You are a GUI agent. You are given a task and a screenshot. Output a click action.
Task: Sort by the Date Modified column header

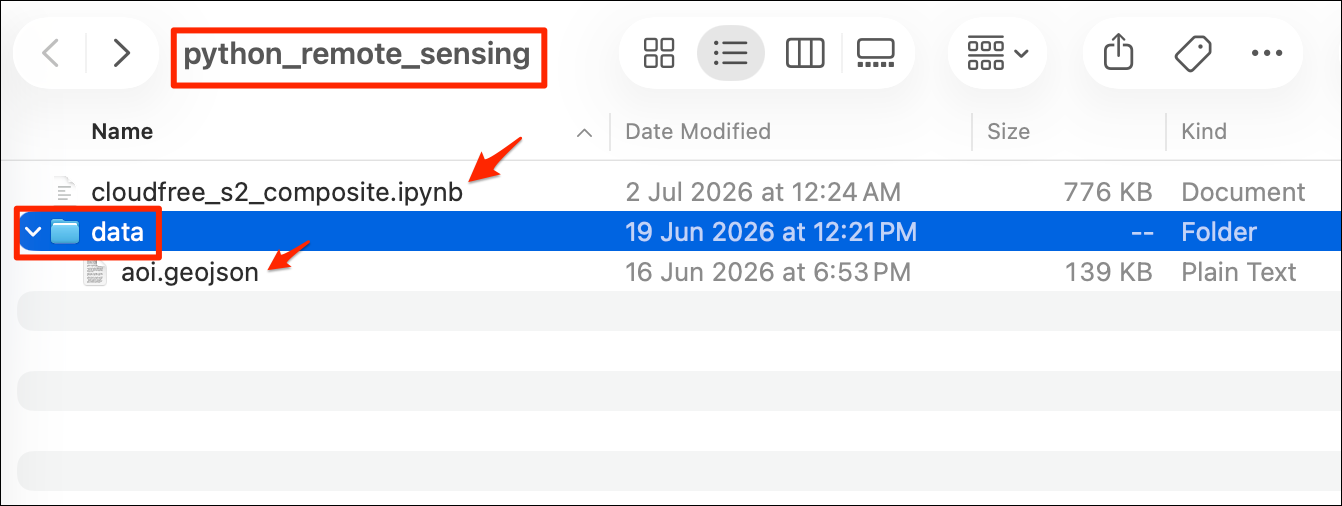(x=698, y=131)
